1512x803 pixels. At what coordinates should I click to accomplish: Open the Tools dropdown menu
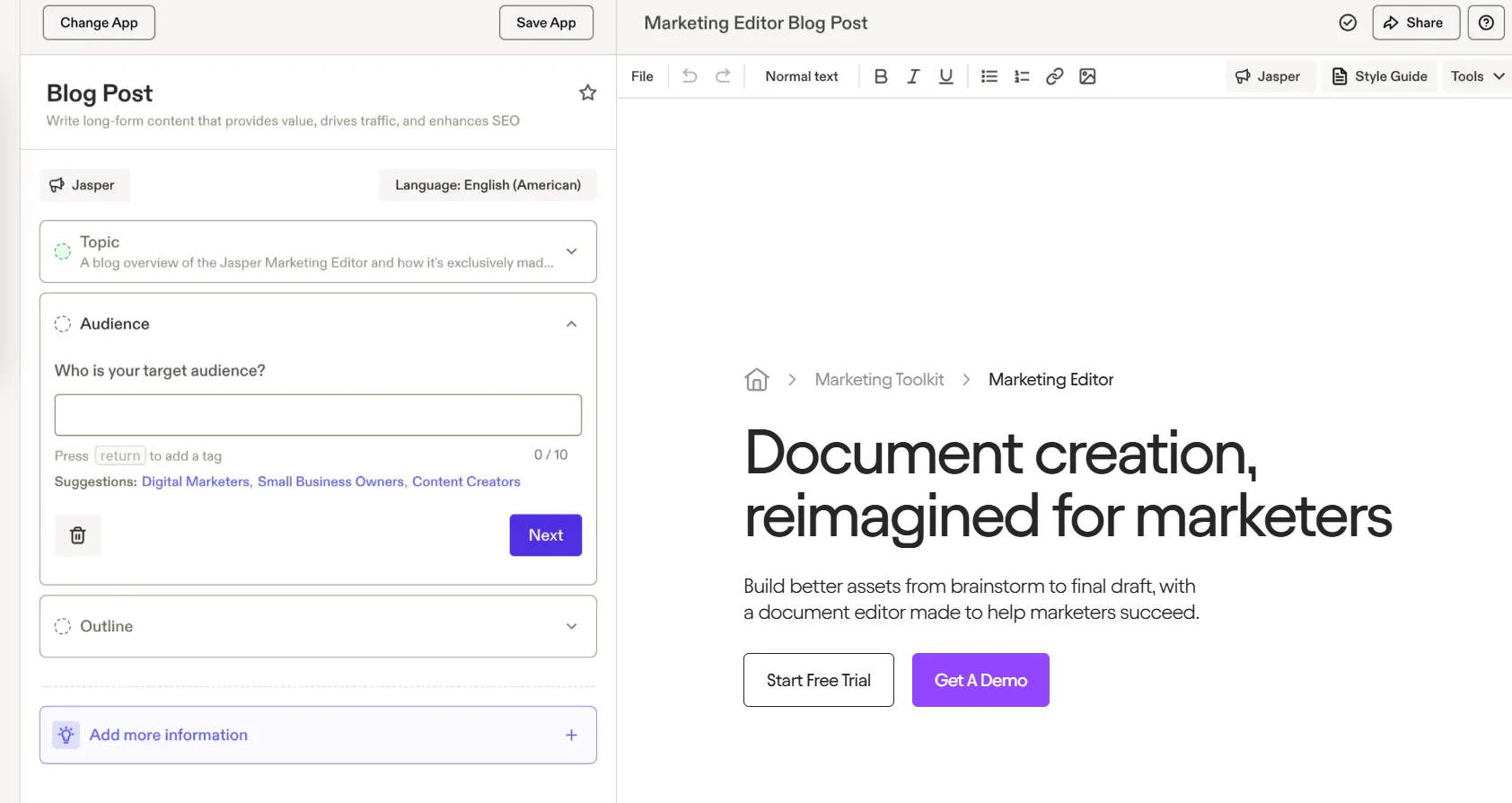pyautogui.click(x=1477, y=76)
